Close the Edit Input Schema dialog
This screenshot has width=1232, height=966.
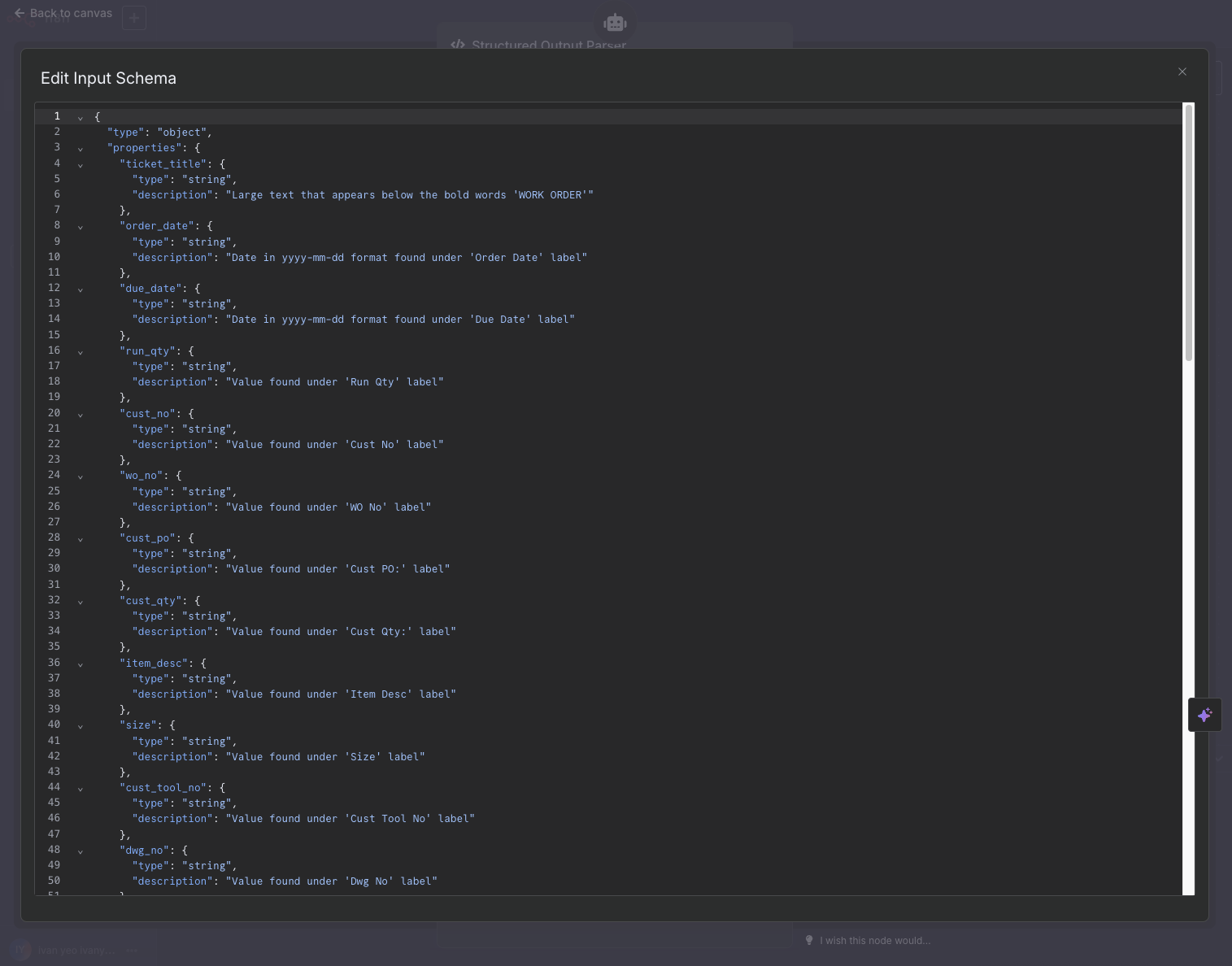[1182, 72]
